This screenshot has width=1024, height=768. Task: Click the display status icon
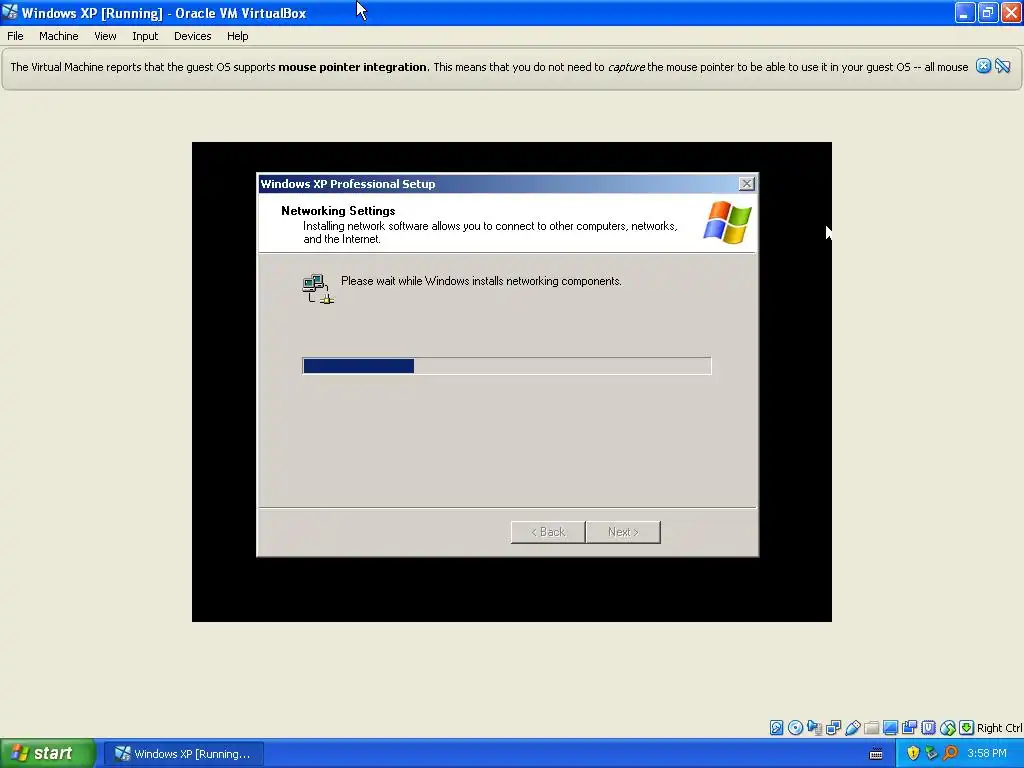click(x=890, y=728)
